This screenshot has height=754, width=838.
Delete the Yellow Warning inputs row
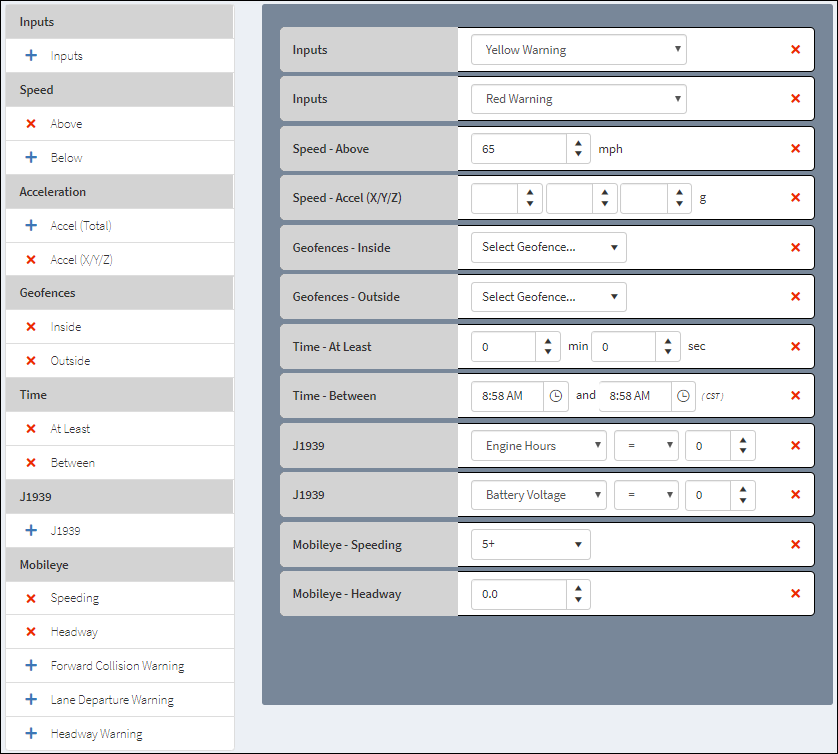795,49
